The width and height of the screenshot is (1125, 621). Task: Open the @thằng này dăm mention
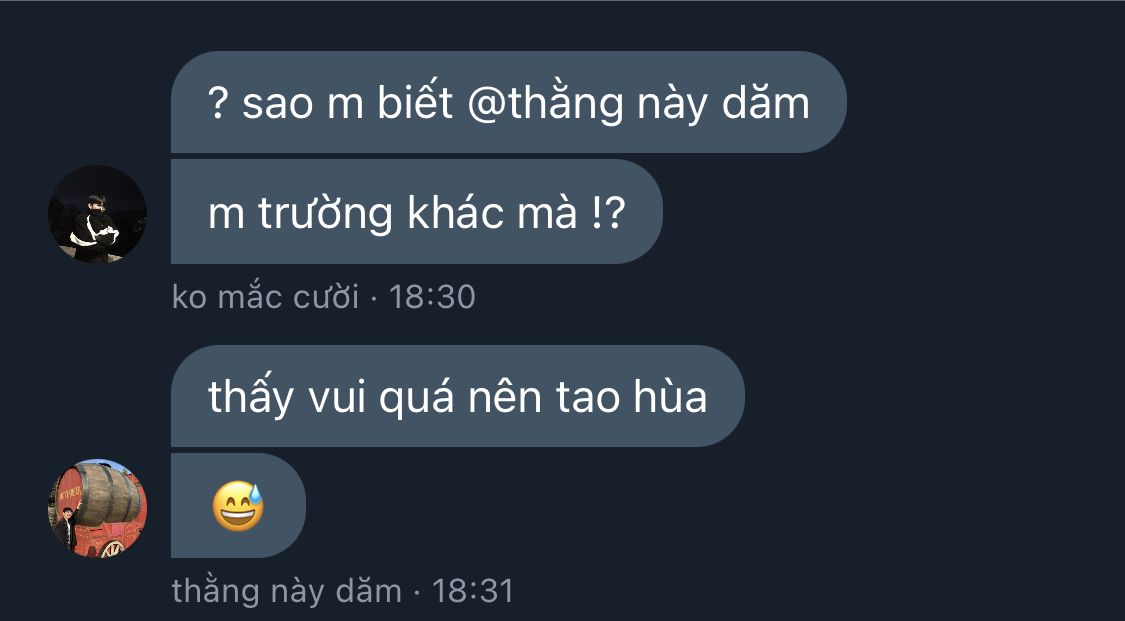(639, 103)
